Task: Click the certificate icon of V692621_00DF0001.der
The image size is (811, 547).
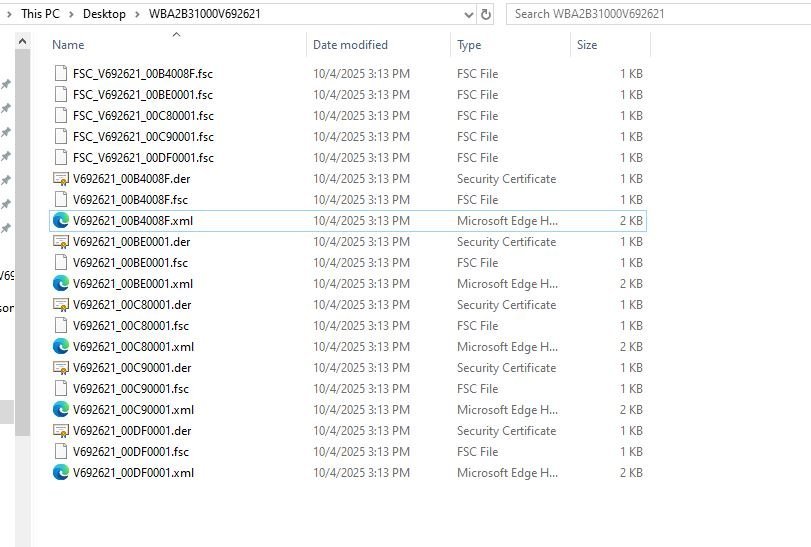Action: pos(61,431)
